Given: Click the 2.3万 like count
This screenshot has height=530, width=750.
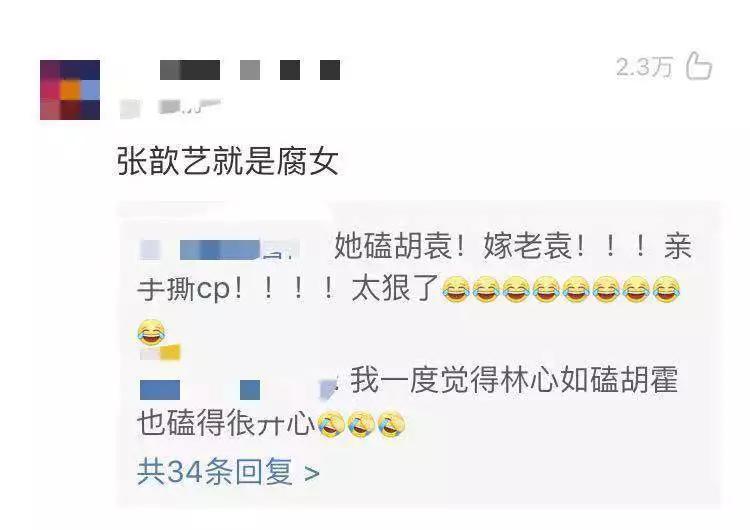Looking at the screenshot, I should point(644,66).
